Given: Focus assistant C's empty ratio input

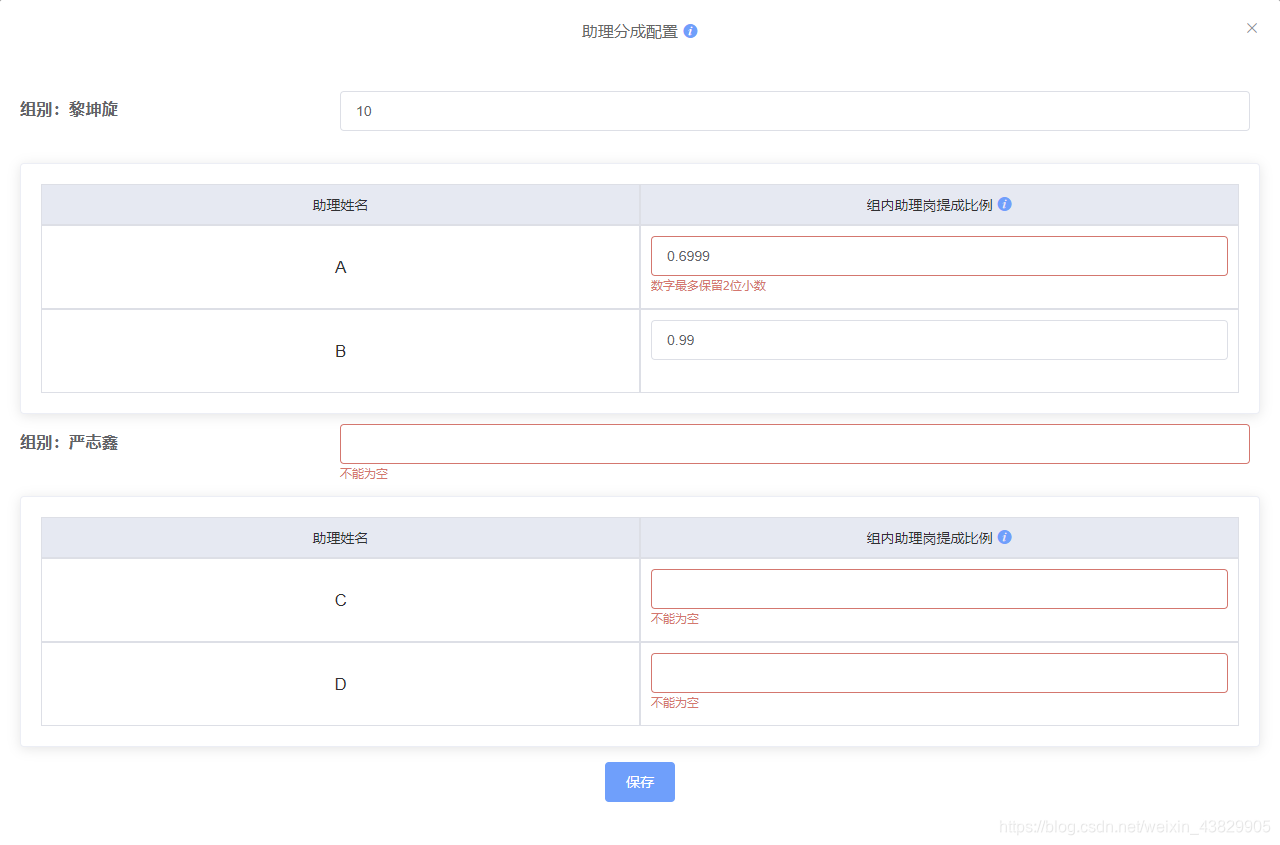Looking at the screenshot, I should 938,589.
